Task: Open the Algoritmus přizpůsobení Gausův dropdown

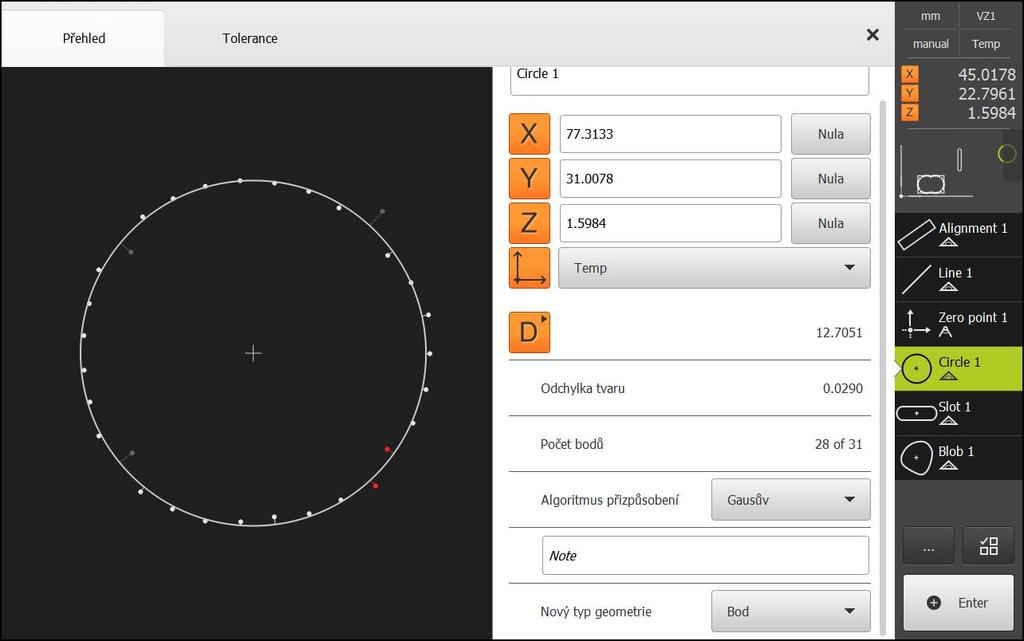Action: (x=790, y=500)
